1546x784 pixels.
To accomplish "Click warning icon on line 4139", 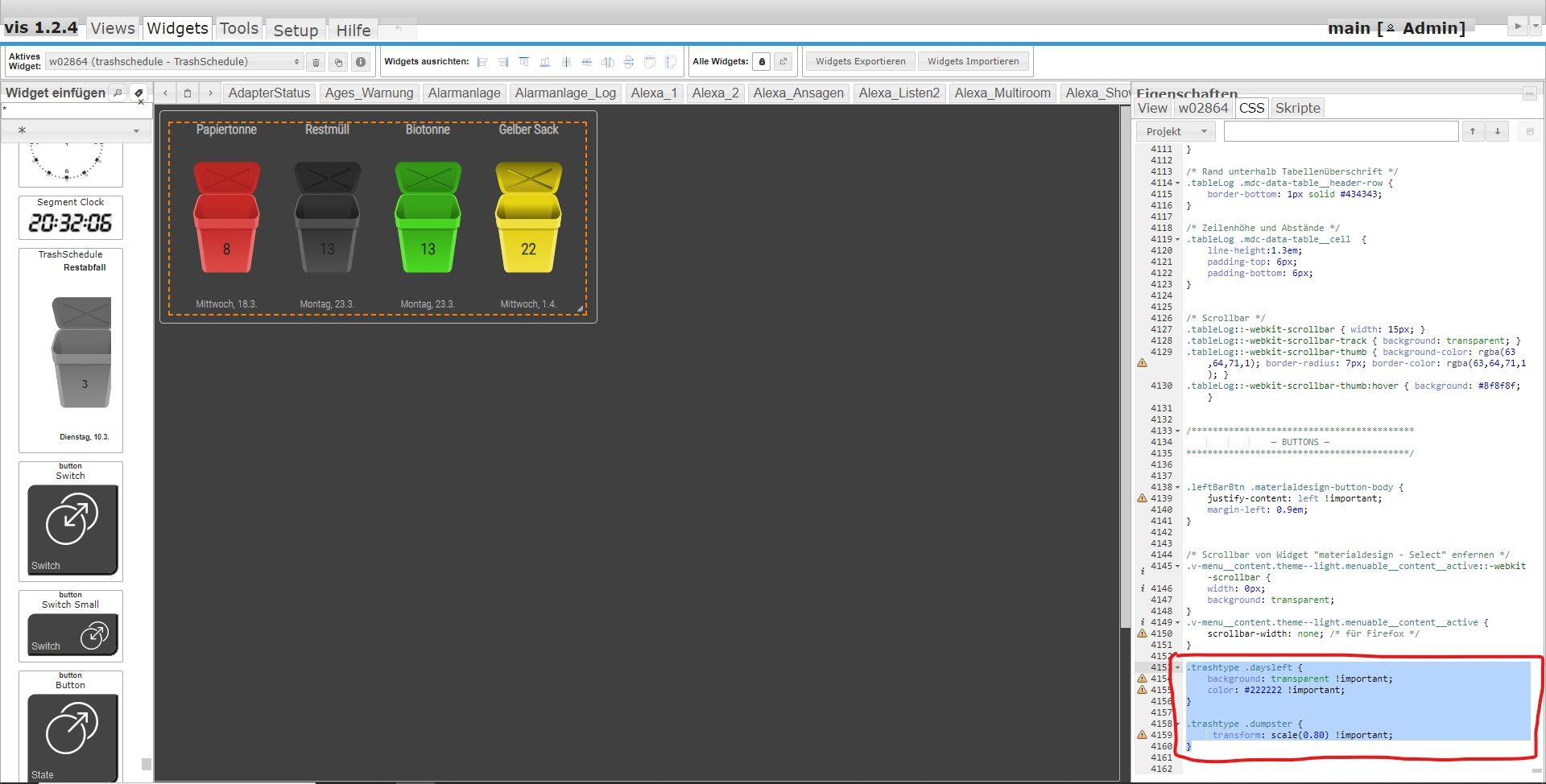I will coord(1142,498).
